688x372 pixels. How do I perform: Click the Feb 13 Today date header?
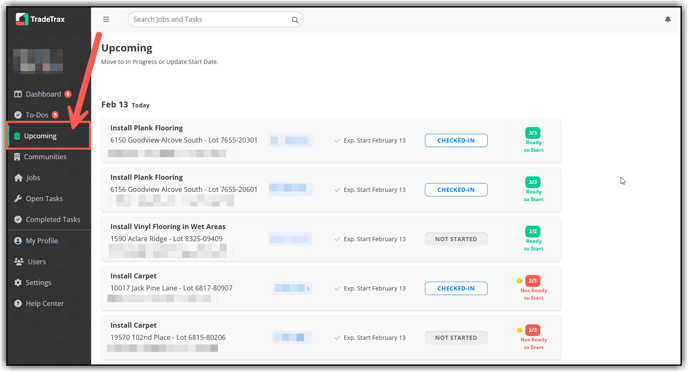click(125, 105)
